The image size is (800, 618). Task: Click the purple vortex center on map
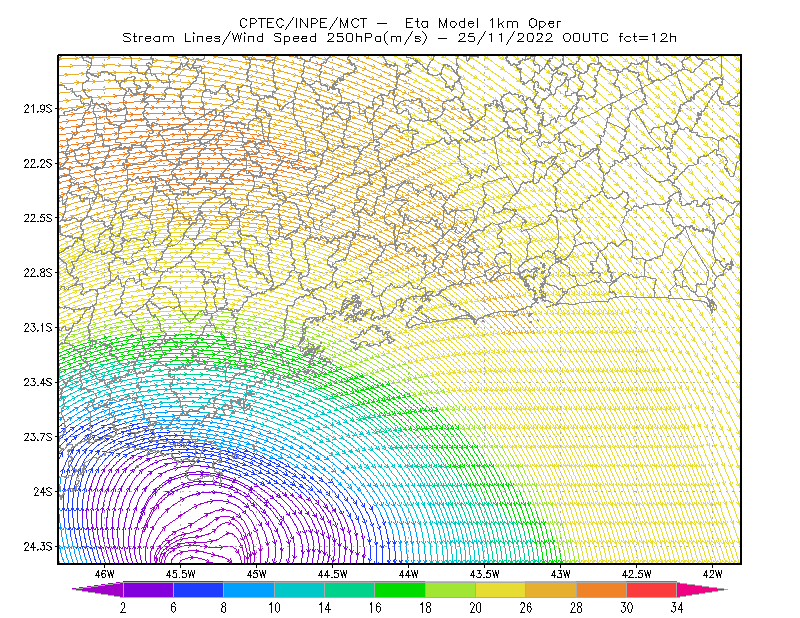coord(206,543)
